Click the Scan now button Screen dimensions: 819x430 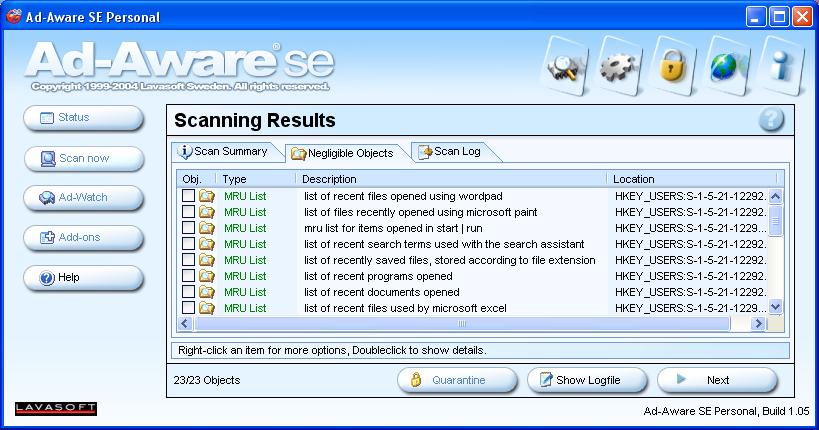[x=84, y=158]
